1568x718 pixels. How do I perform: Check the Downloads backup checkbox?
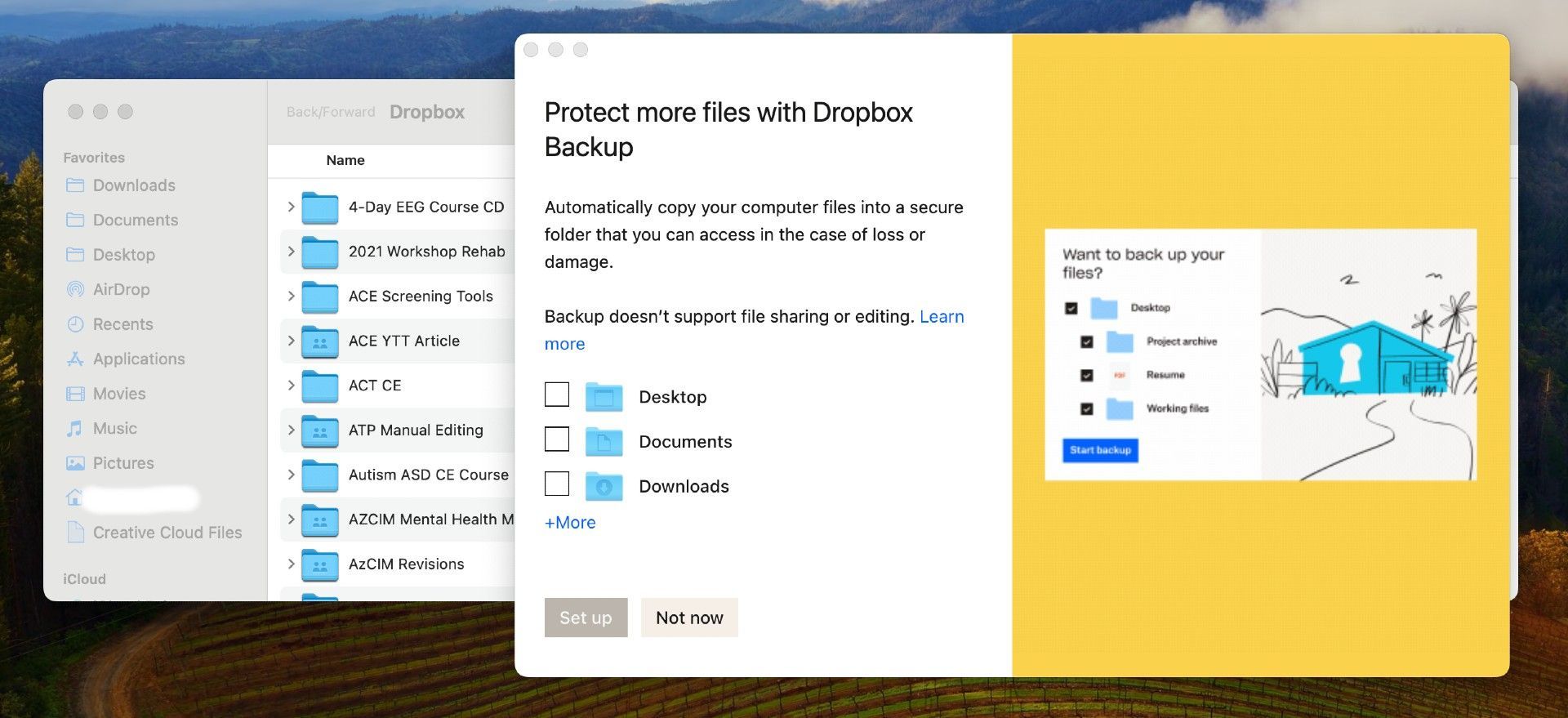point(557,484)
